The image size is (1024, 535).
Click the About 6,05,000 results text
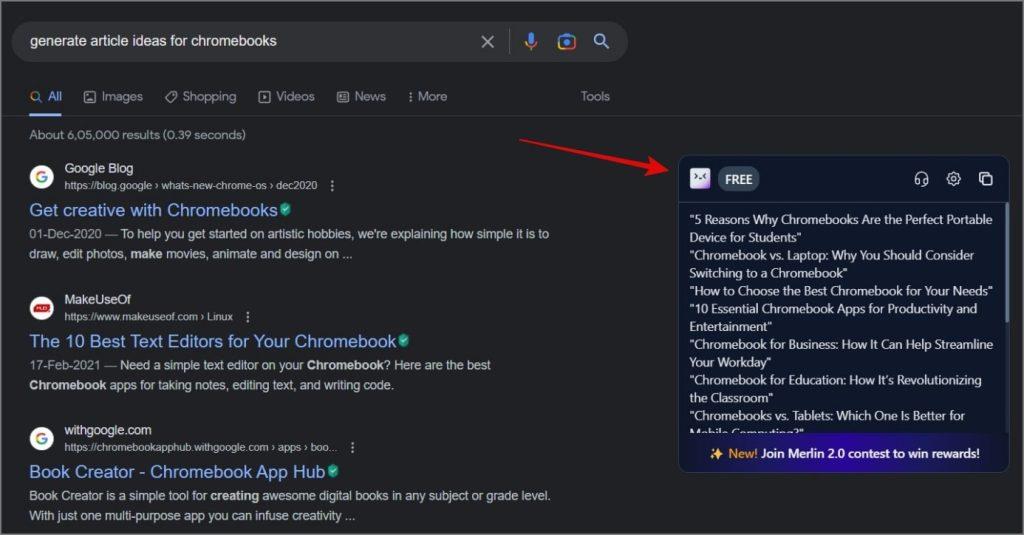137,135
